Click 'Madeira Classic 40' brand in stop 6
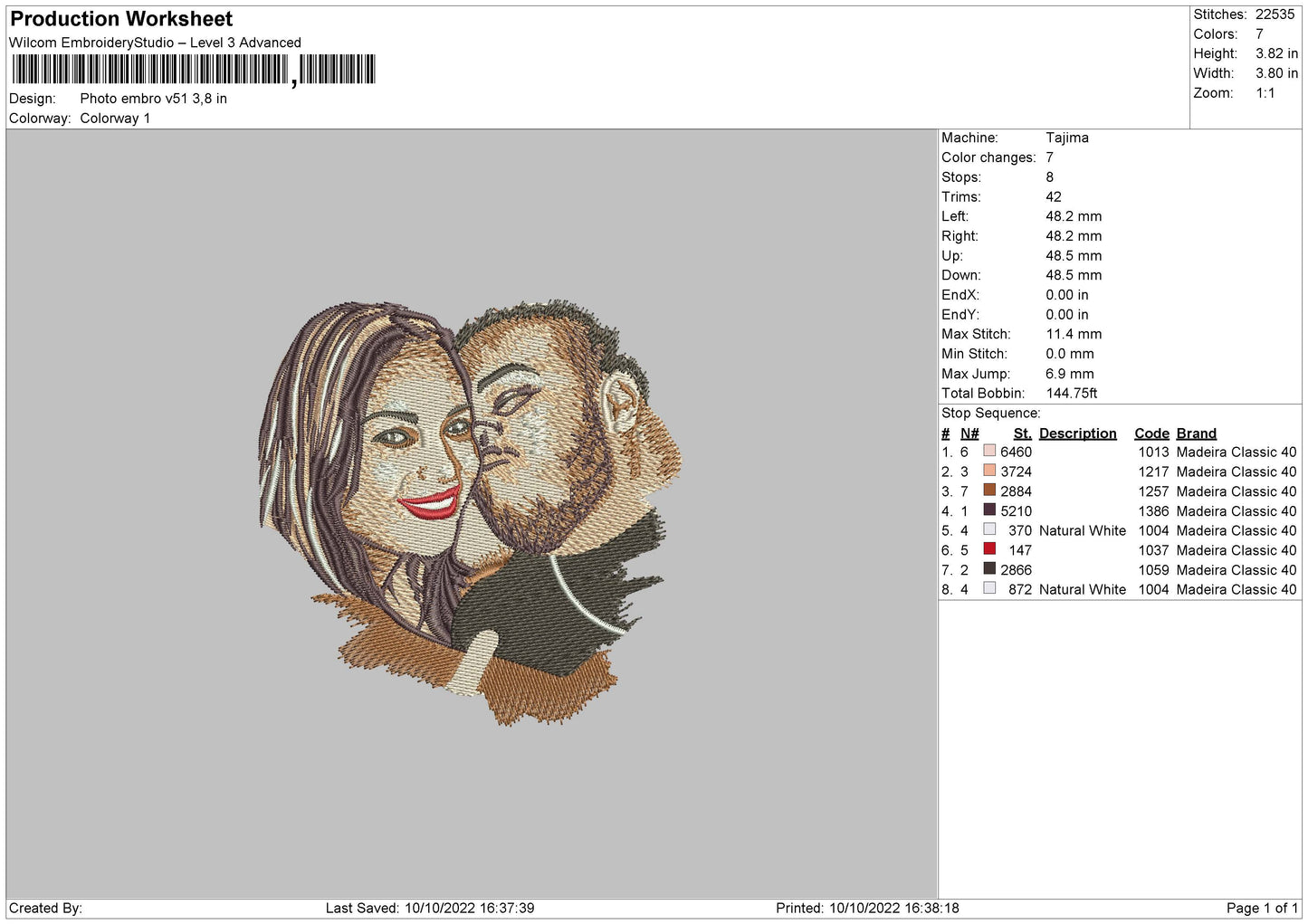This screenshot has height=924, width=1308. (x=1236, y=550)
